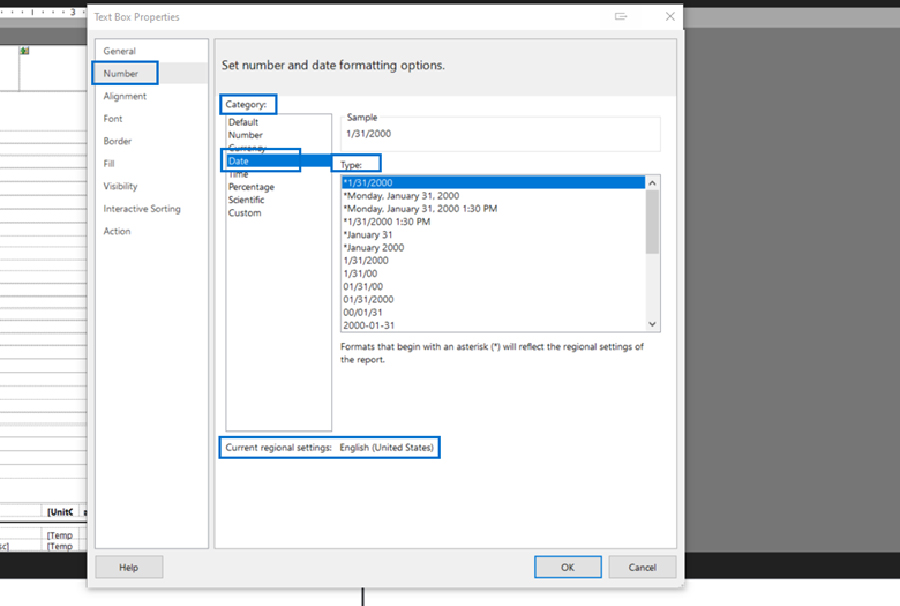The width and height of the screenshot is (900, 606).
Task: Select the Visibility page
Action: tap(120, 186)
